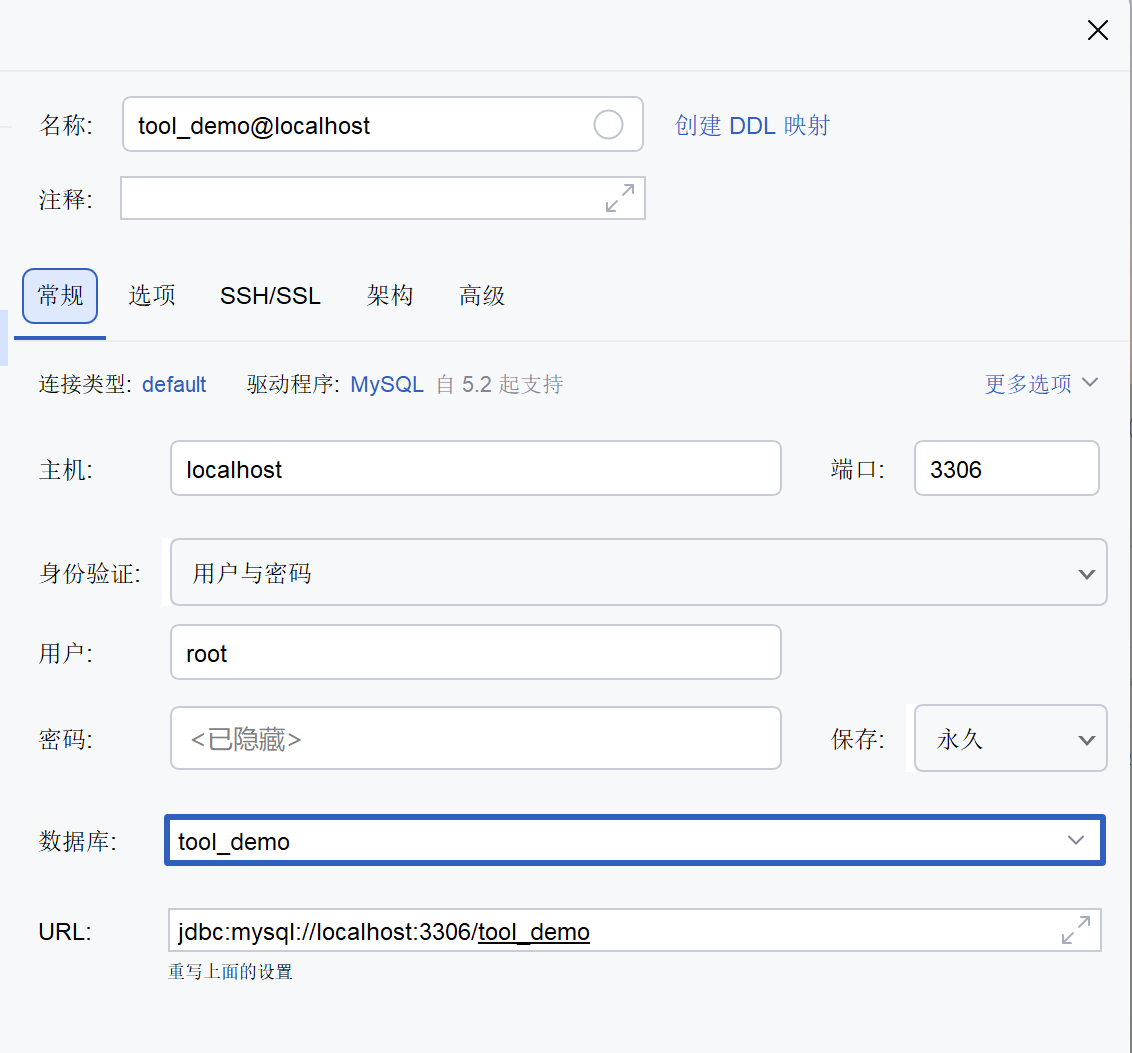Open the password save dropdown
Image resolution: width=1132 pixels, height=1053 pixels.
point(1010,738)
